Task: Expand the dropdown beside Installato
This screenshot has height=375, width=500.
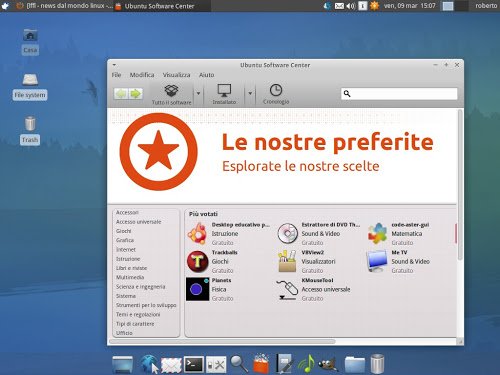Action: tap(250, 94)
